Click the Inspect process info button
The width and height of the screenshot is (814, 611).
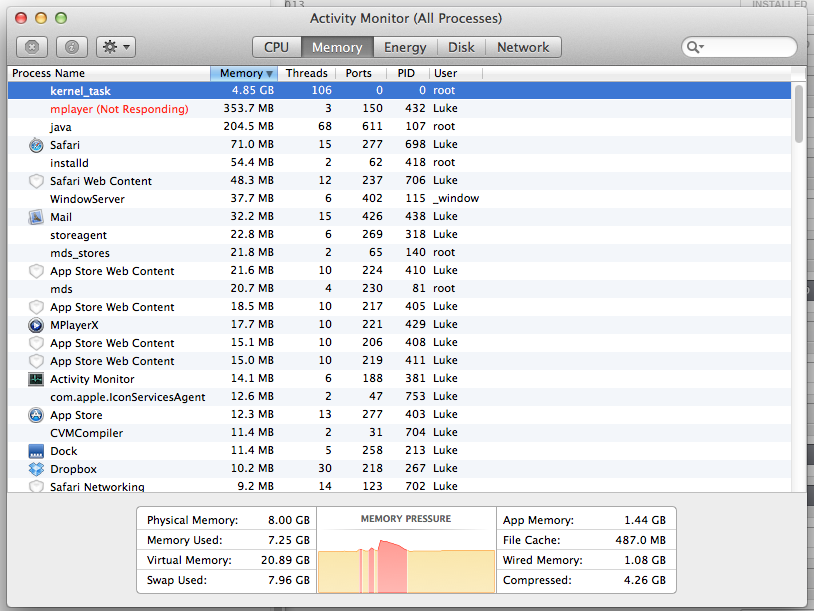[x=72, y=47]
